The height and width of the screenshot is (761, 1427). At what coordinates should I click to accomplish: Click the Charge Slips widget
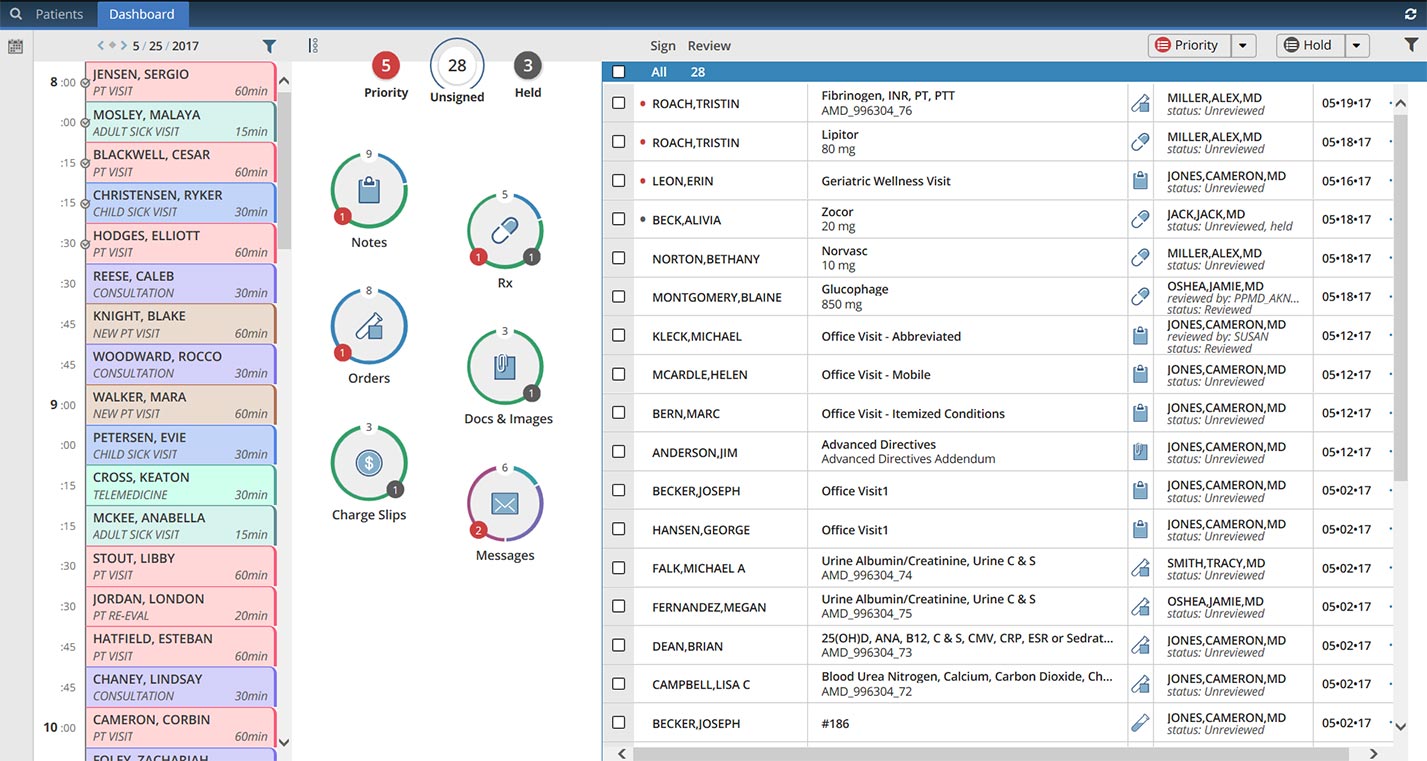pos(369,463)
